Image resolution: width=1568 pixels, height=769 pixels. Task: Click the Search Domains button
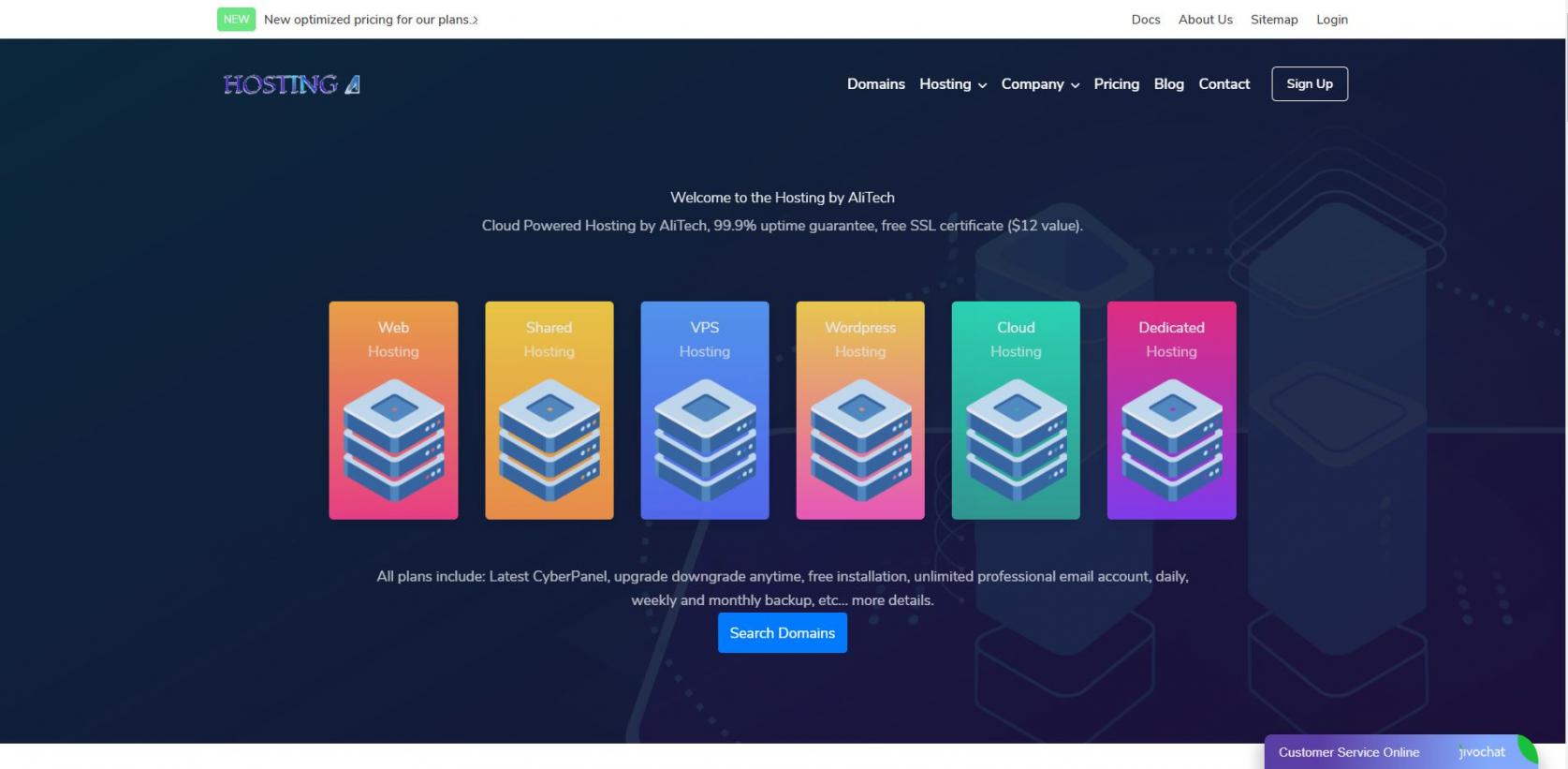[x=782, y=633]
